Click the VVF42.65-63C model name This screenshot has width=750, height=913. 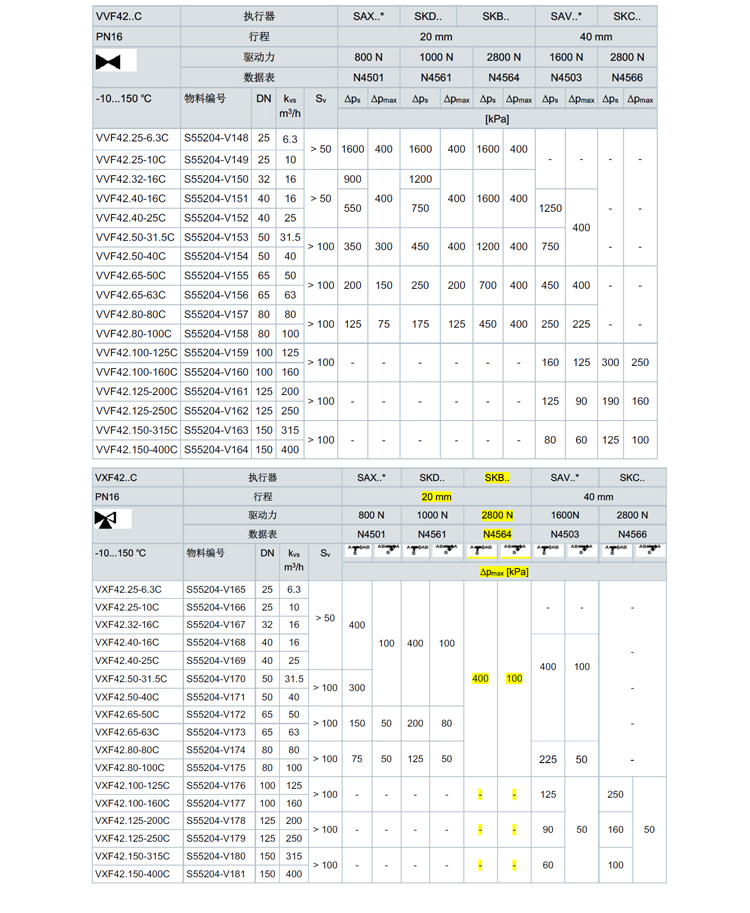tap(130, 295)
